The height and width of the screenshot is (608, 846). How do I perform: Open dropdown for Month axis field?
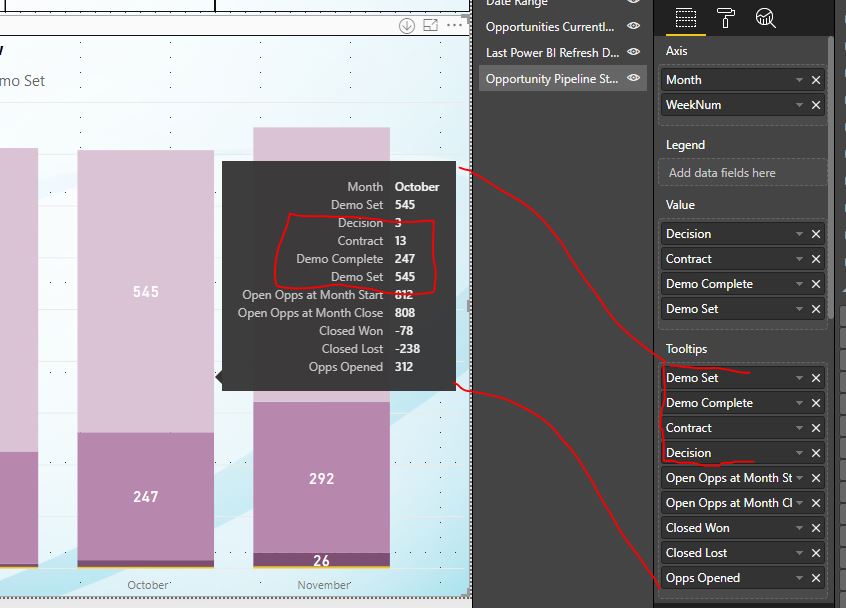[x=799, y=80]
